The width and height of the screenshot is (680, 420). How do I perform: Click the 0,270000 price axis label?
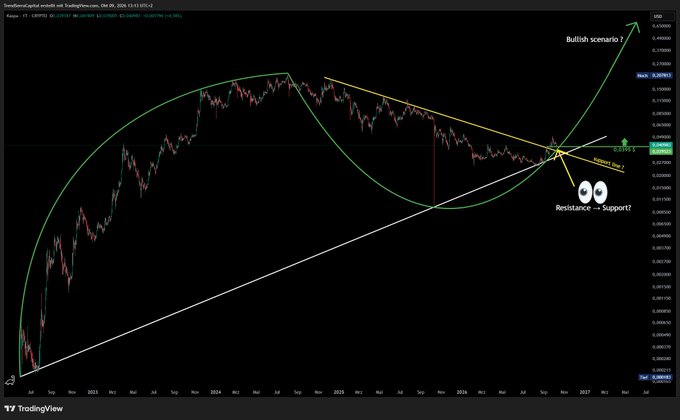click(x=661, y=63)
